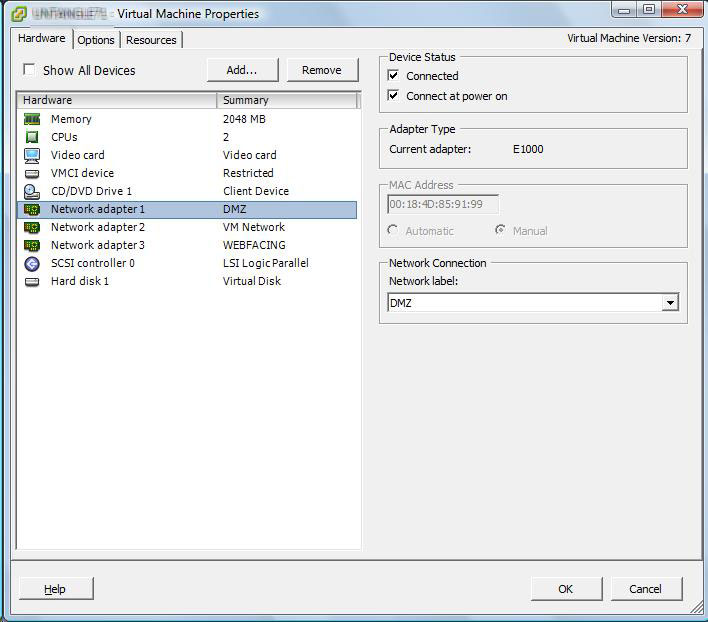
Task: Click the Hard disk 1 icon
Action: tap(32, 281)
